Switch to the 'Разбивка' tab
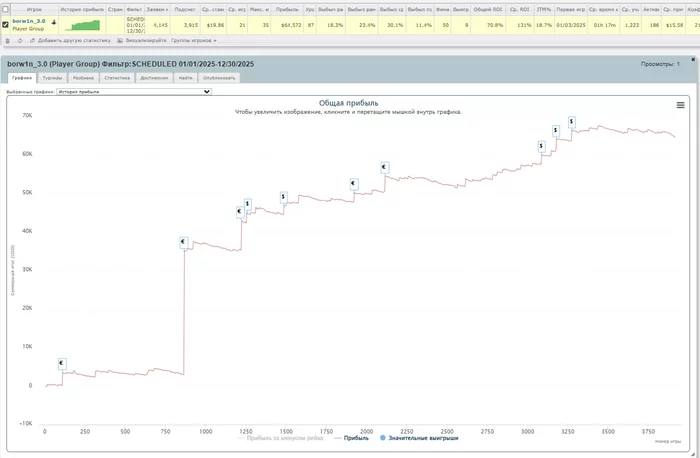The image size is (700, 458). (83, 78)
